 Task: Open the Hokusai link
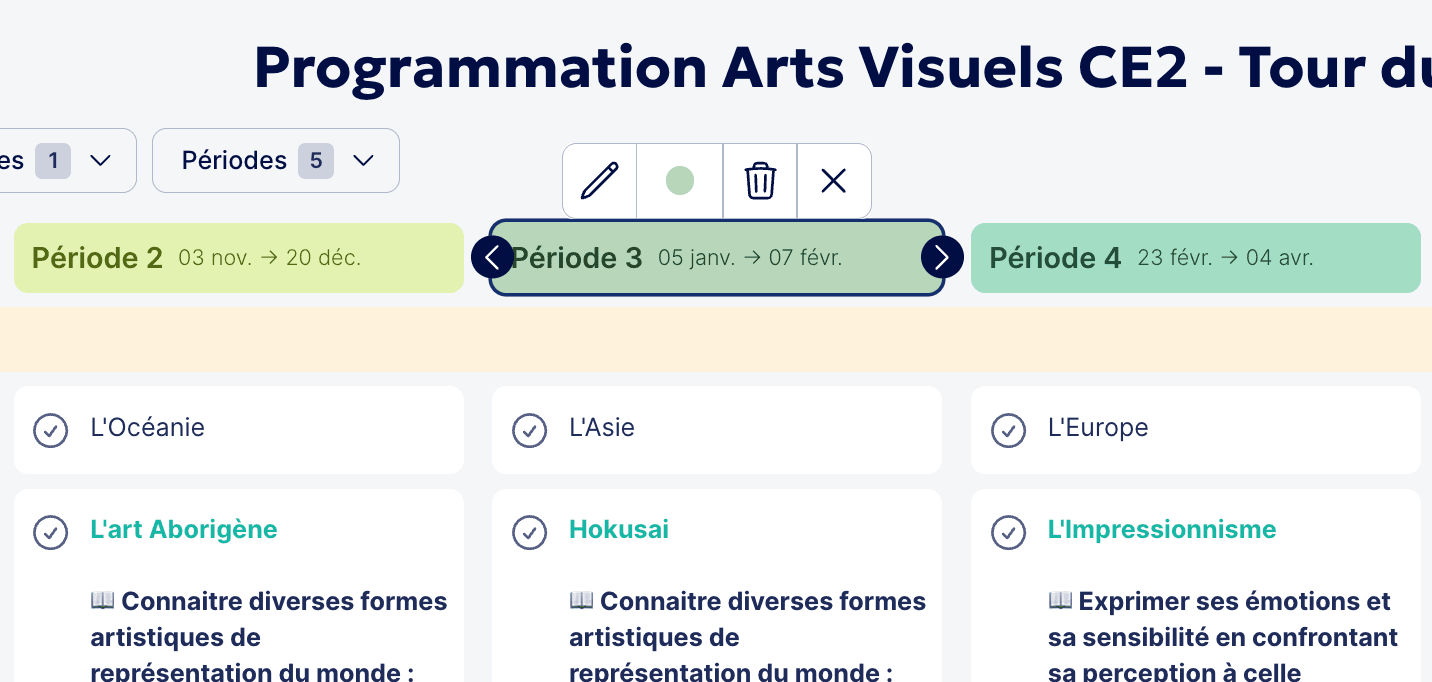[x=619, y=529]
